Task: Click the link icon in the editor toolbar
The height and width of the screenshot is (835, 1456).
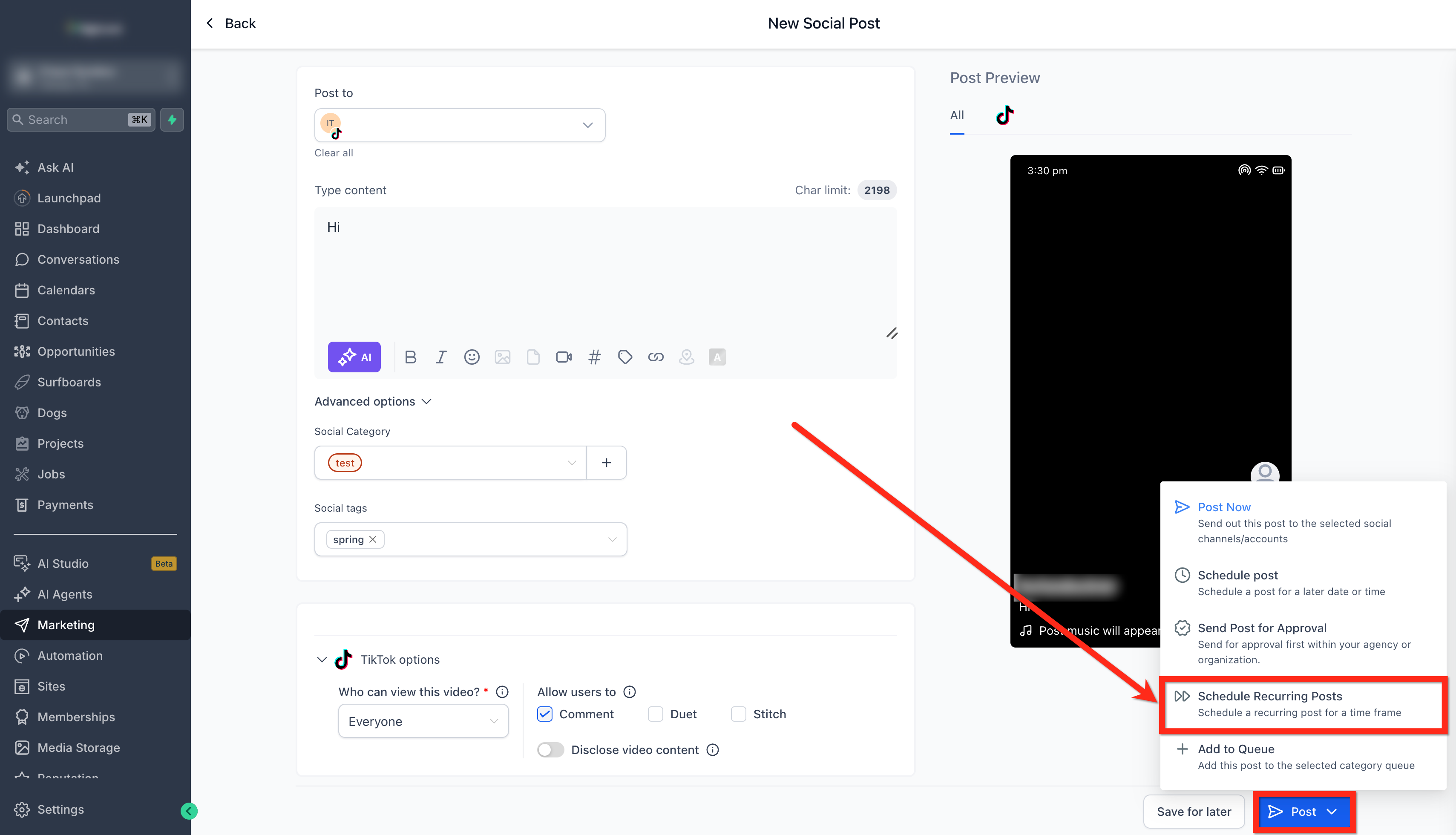Action: click(656, 357)
